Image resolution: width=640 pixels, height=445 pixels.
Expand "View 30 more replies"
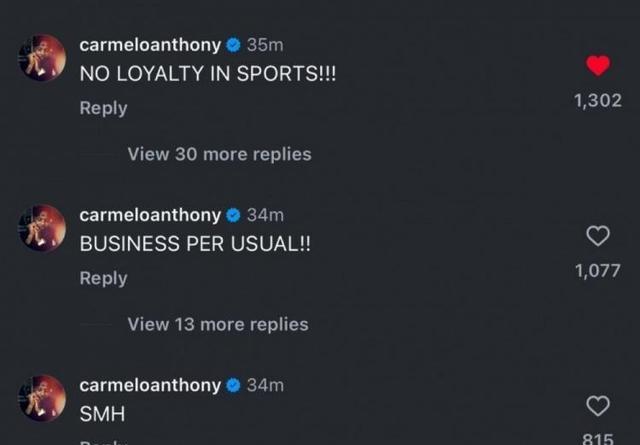point(219,154)
